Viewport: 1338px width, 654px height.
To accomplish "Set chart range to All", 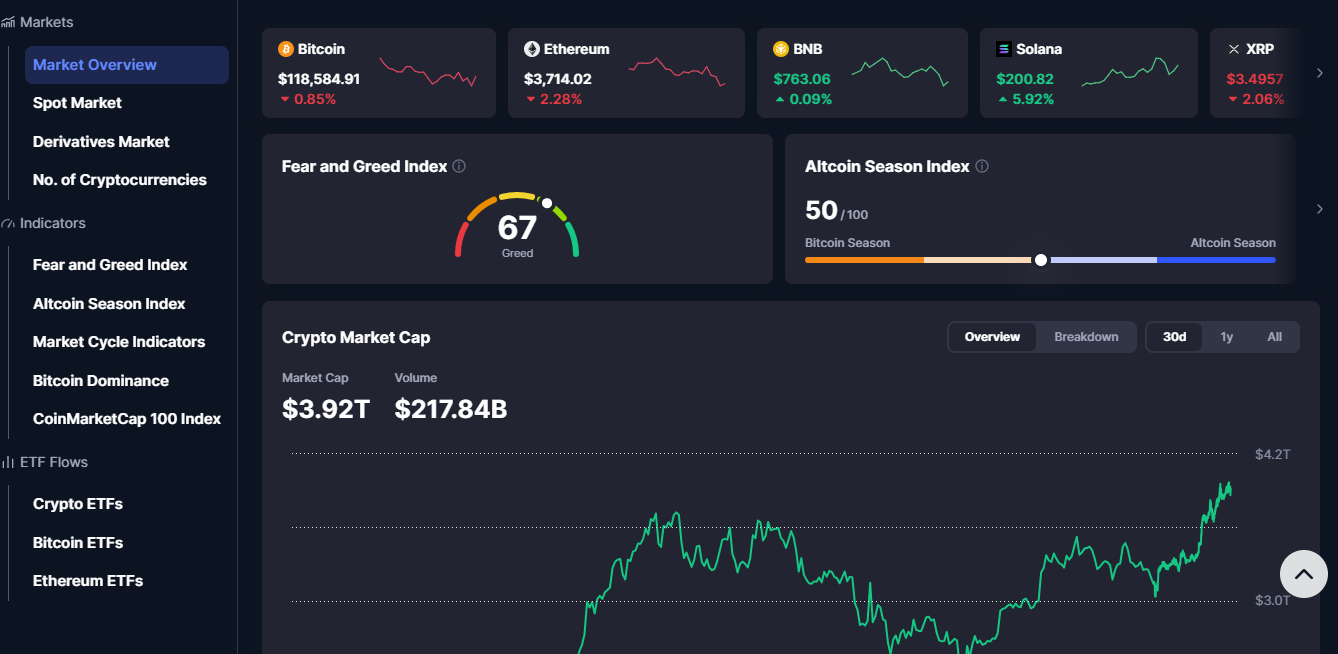I will [x=1274, y=337].
